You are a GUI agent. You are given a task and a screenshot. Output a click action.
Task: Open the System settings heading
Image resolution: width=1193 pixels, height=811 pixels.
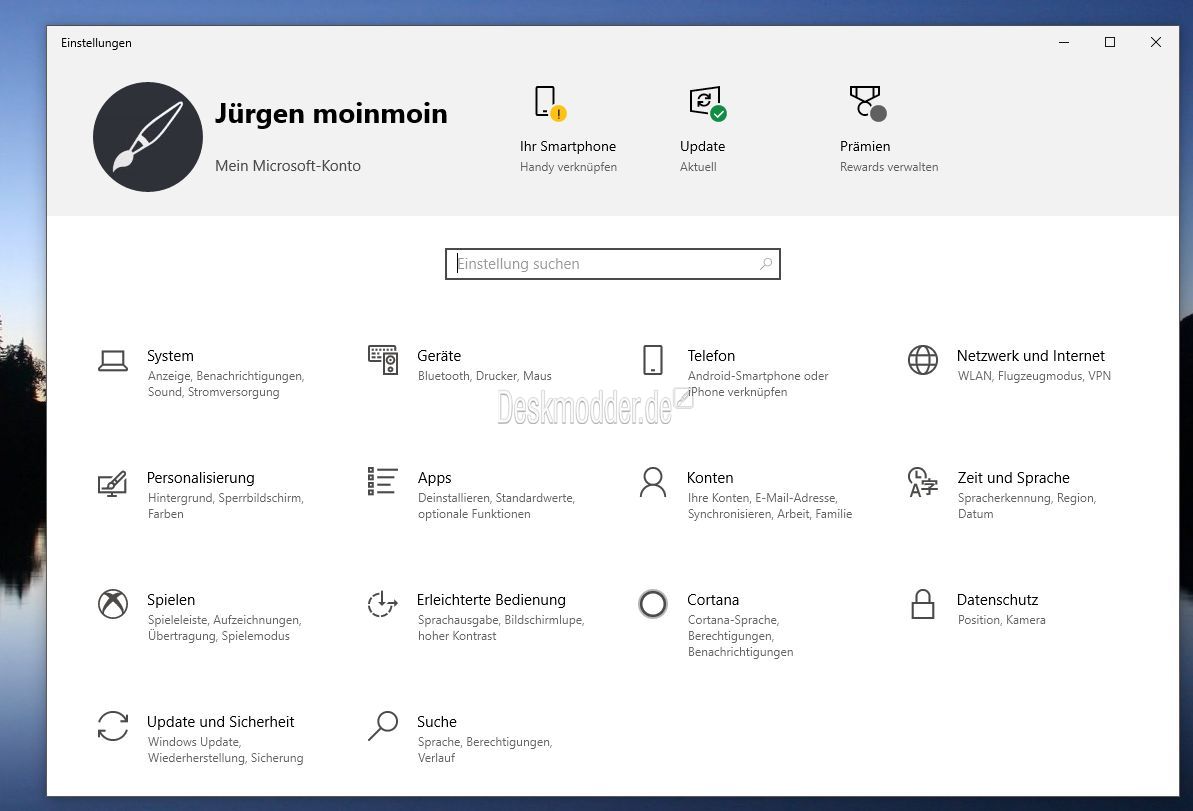170,356
